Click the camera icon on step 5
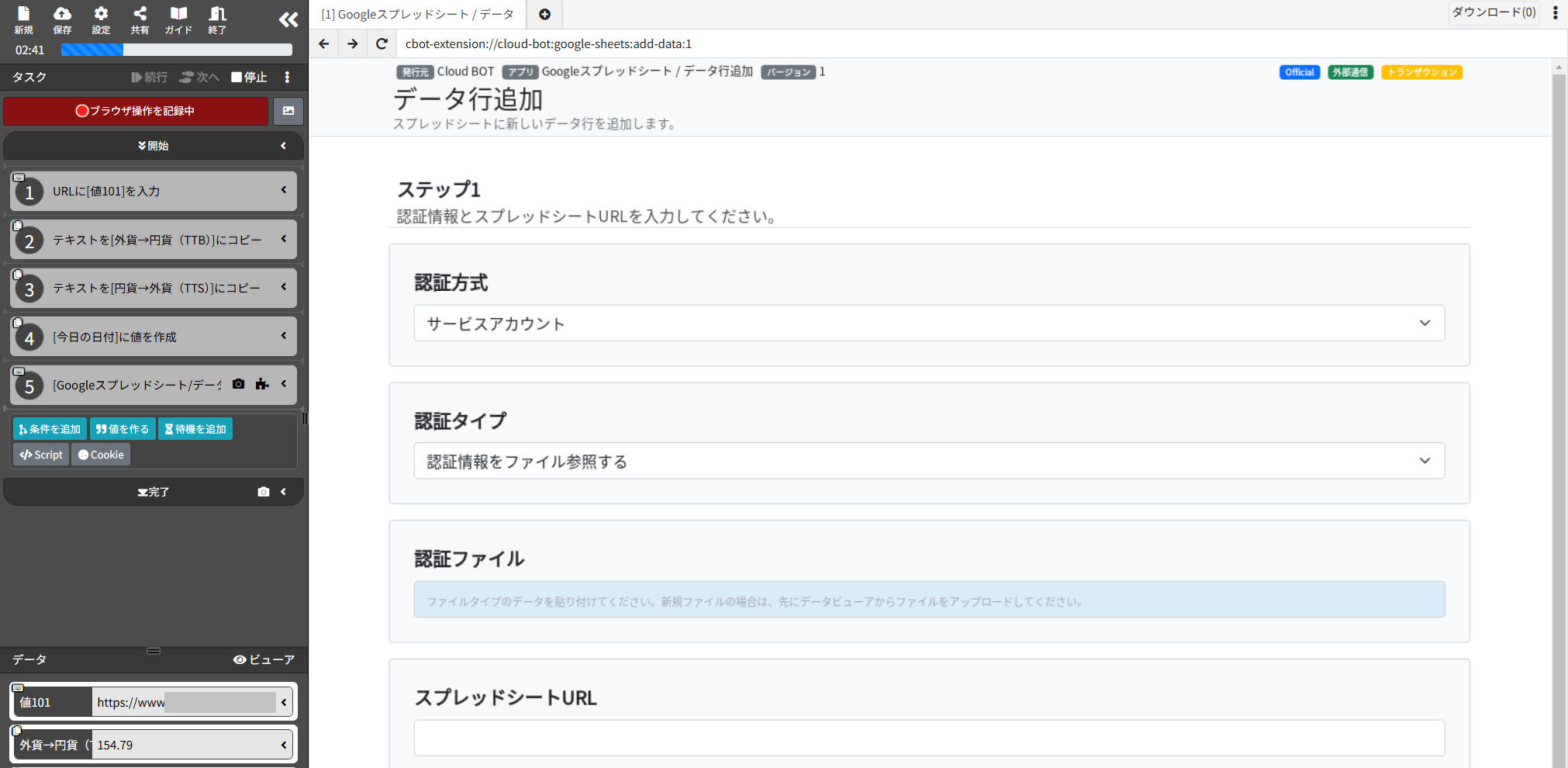The height and width of the screenshot is (768, 1568). [238, 384]
